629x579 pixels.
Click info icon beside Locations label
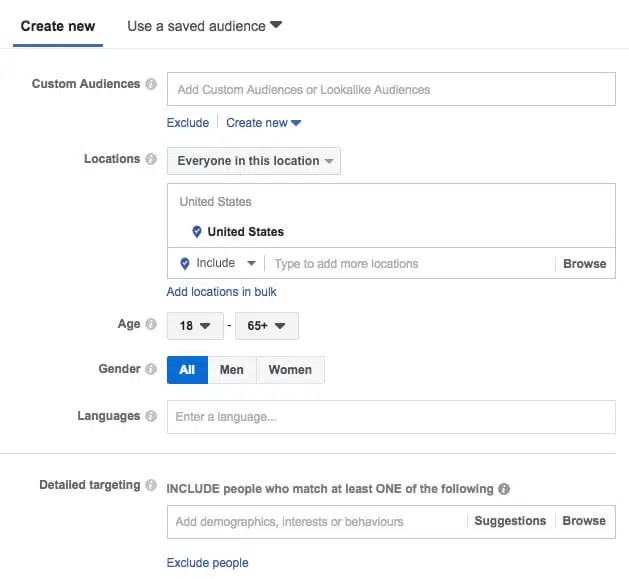coord(151,160)
